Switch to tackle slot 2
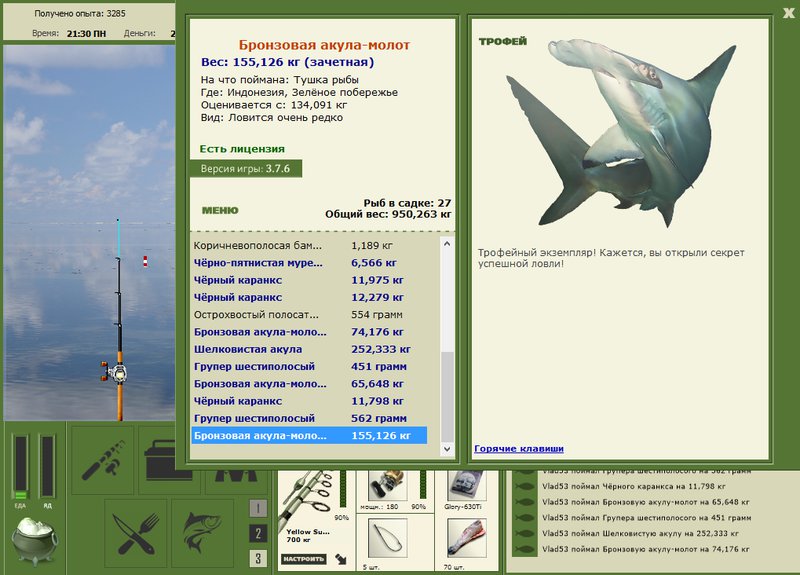 click(x=258, y=533)
